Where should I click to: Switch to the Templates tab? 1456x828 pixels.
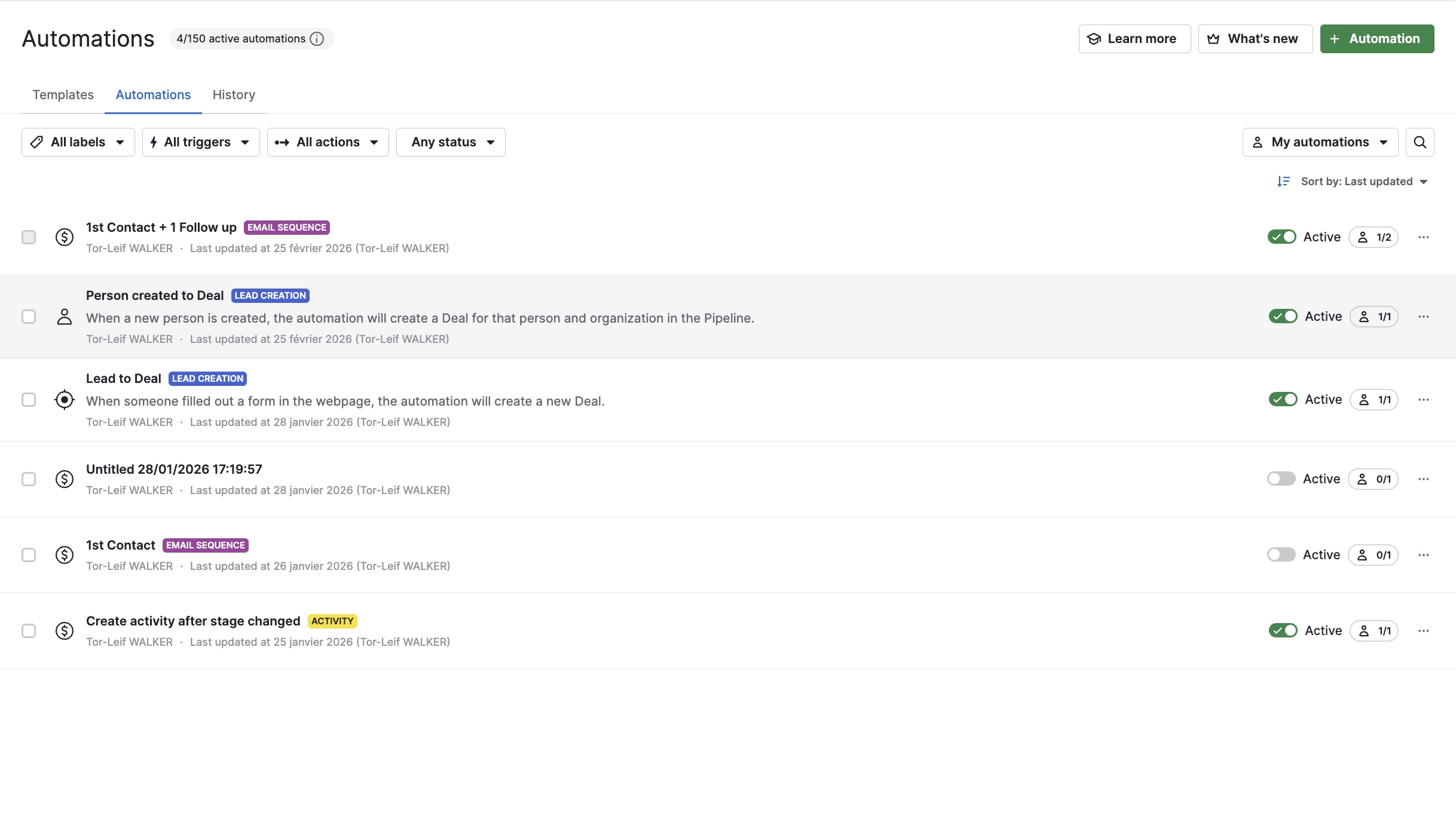pos(63,95)
